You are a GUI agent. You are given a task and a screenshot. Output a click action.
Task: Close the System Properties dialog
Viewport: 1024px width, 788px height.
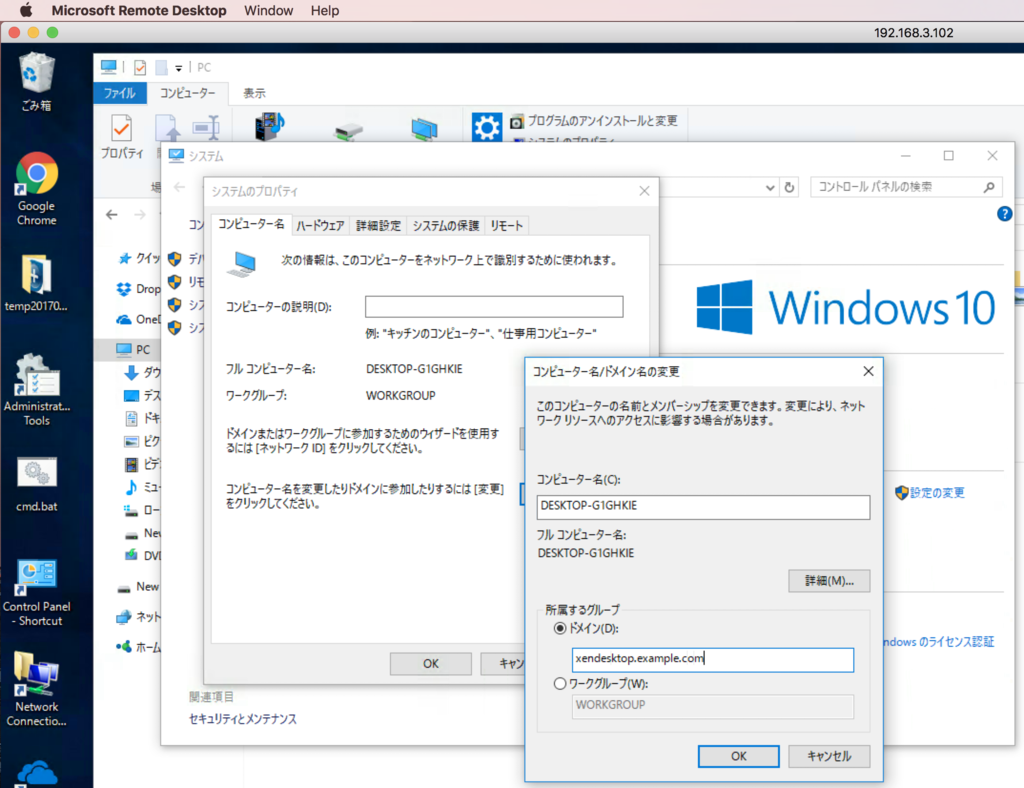pos(644,191)
